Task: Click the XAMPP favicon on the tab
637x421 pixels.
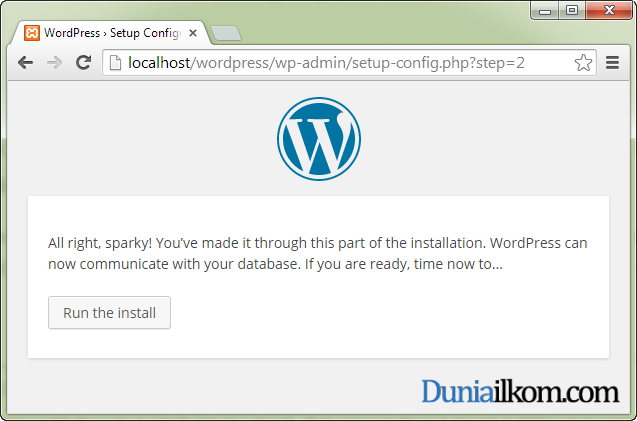Action: point(32,33)
